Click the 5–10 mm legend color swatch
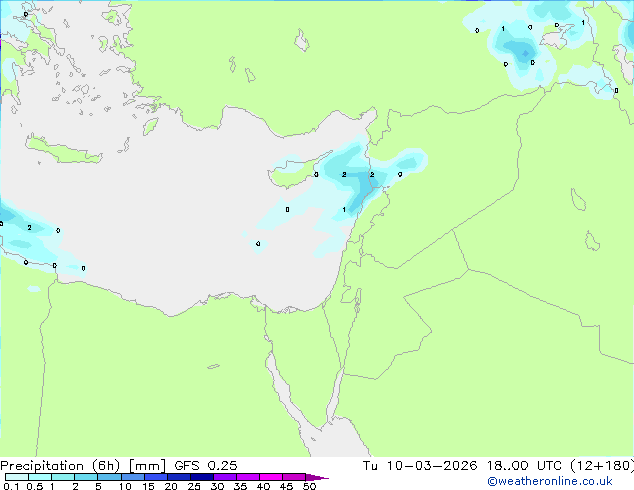This screenshot has width=634, height=490. click(109, 477)
